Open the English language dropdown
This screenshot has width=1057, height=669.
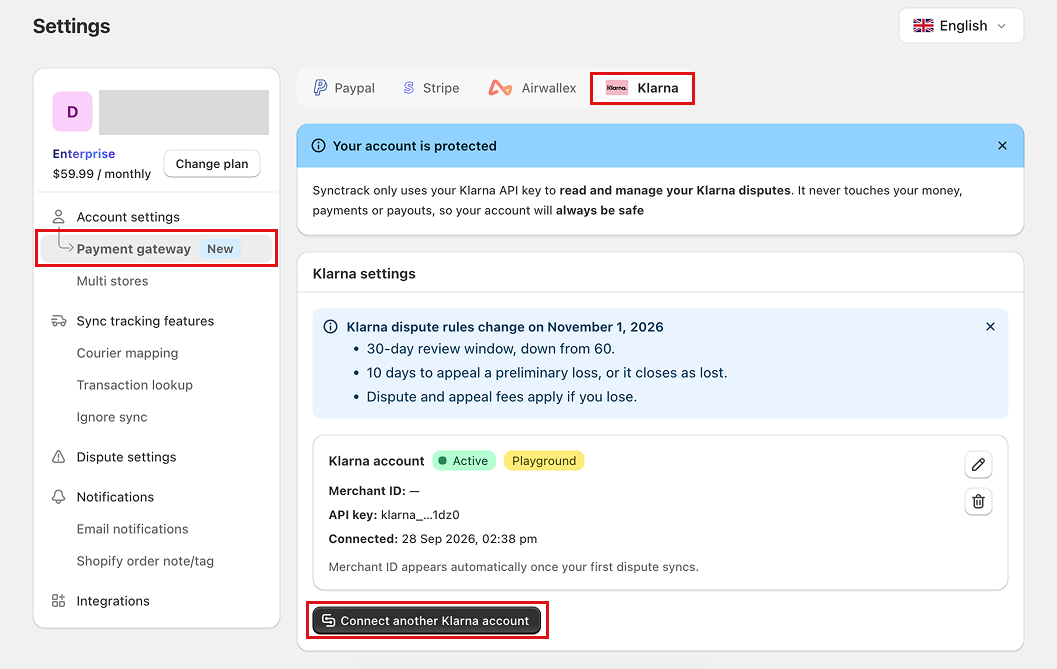tap(961, 26)
